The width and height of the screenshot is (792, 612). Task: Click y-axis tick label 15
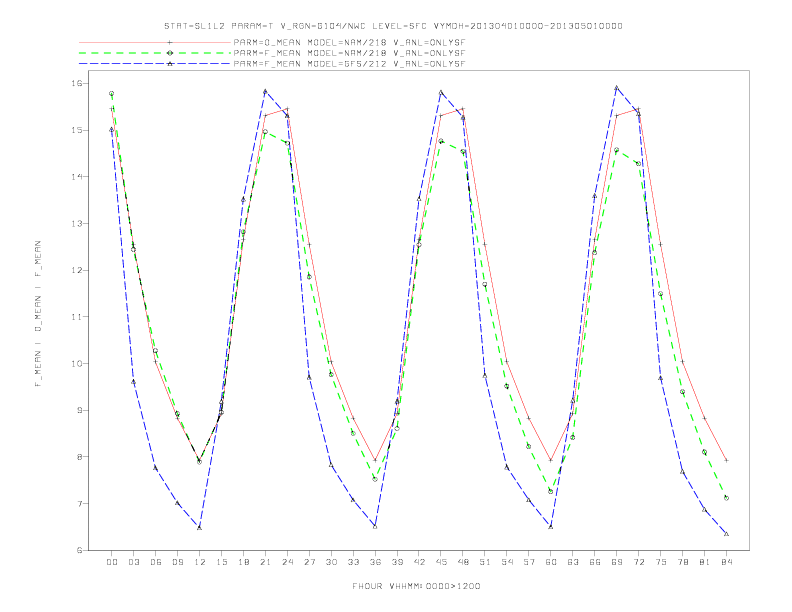point(77,130)
